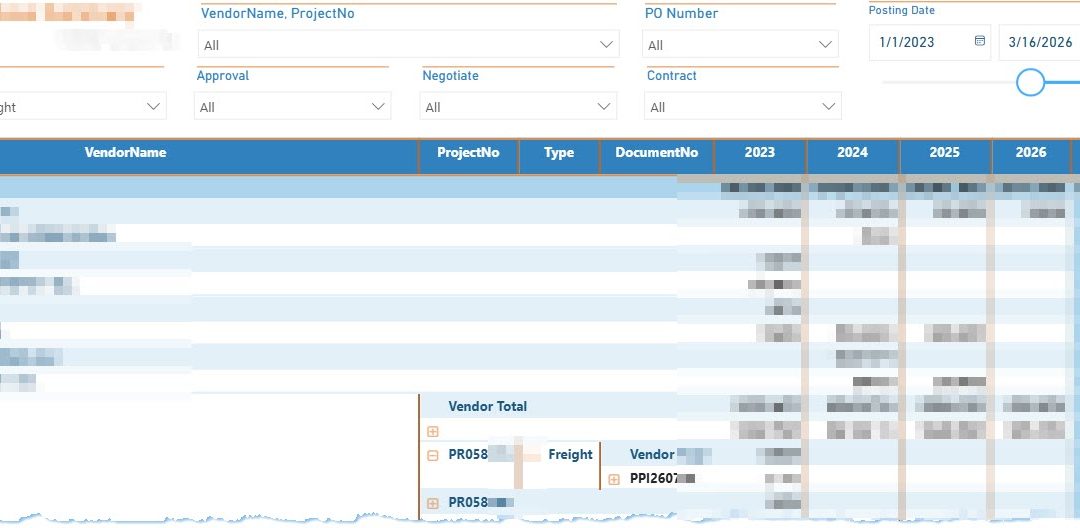Select the Freight type cell
The height and width of the screenshot is (528, 1080).
[x=570, y=454]
